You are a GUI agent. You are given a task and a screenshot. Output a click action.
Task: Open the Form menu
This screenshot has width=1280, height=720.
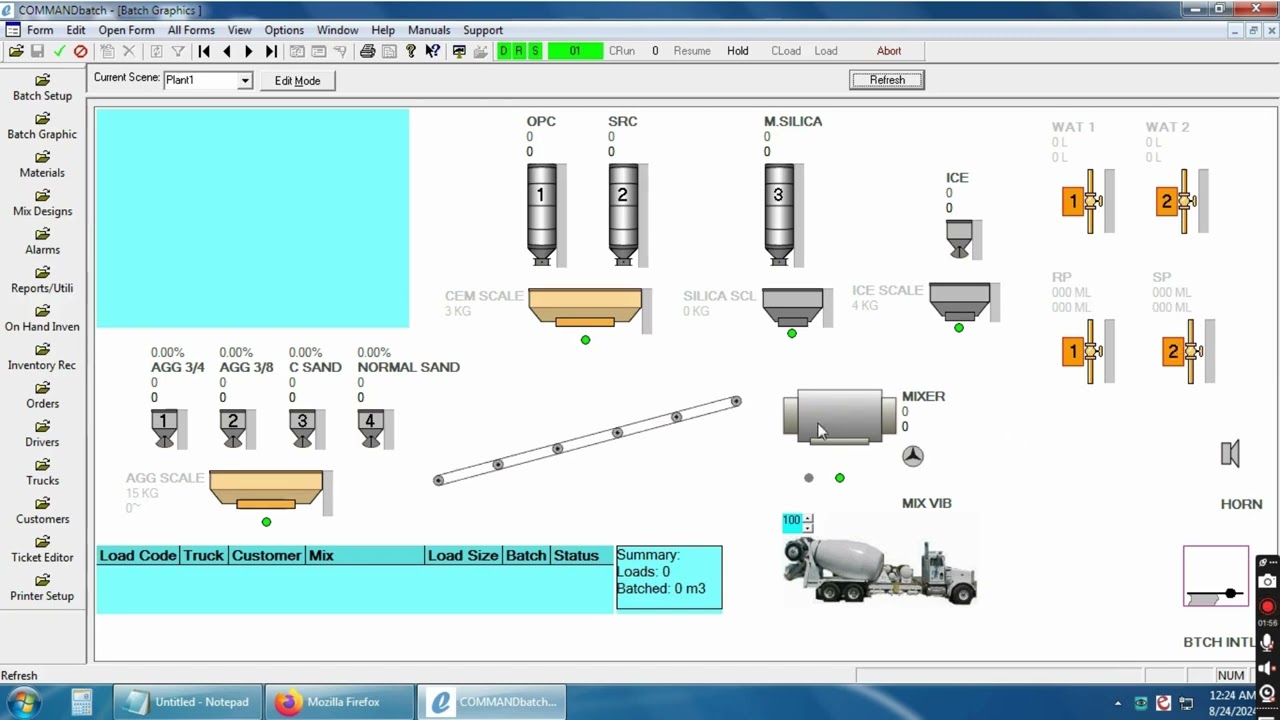point(40,30)
